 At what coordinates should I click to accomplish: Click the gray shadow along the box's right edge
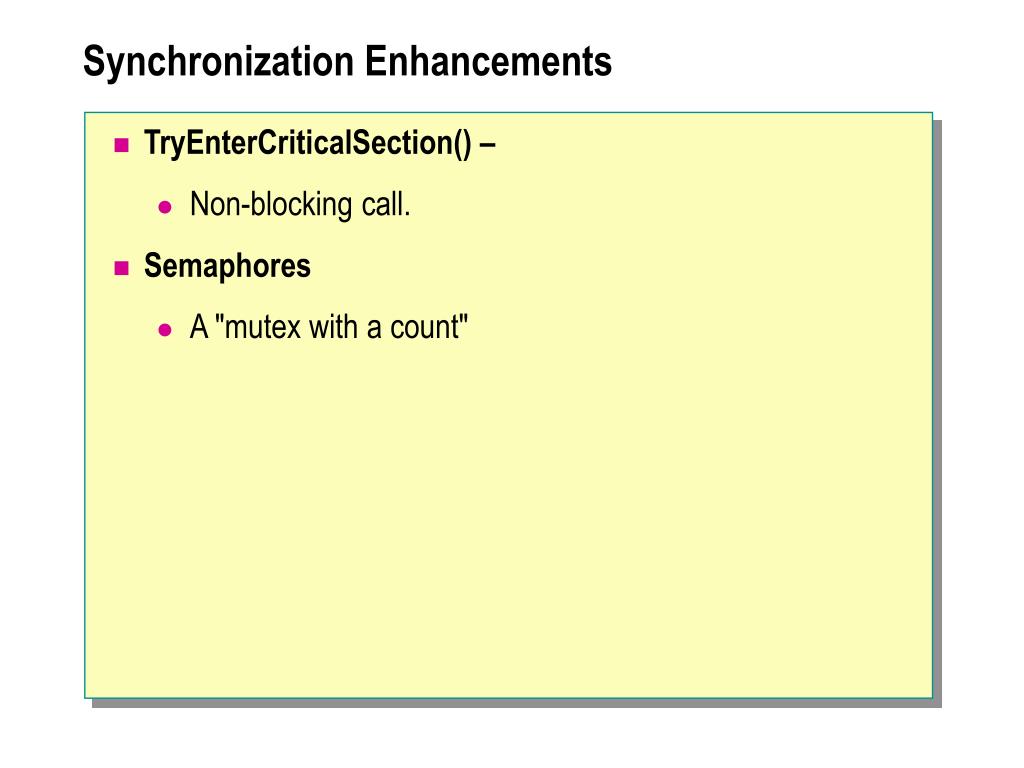tap(937, 411)
